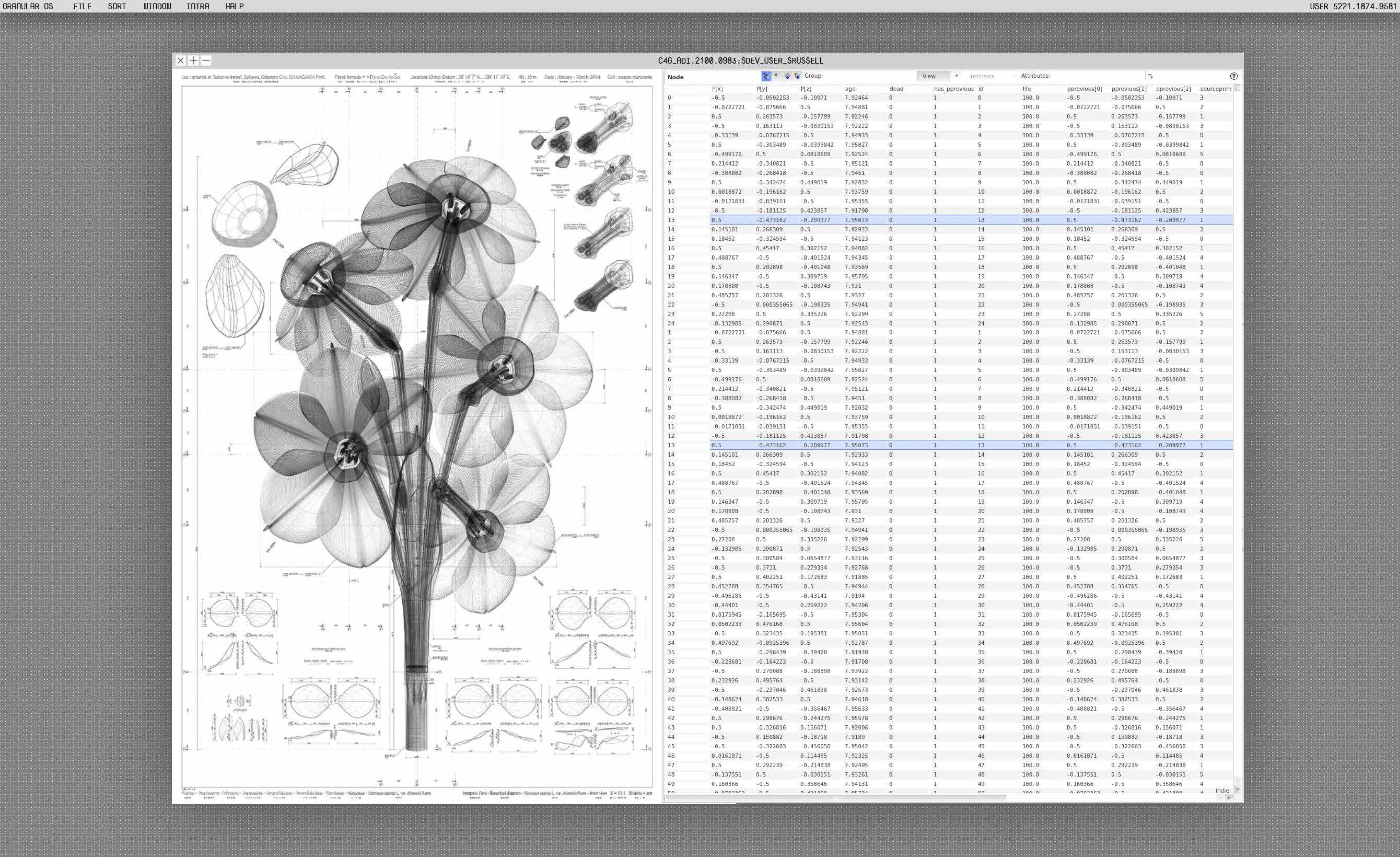Image resolution: width=1400 pixels, height=857 pixels.
Task: Click the Detail attribute mode icon
Action: (x=797, y=76)
